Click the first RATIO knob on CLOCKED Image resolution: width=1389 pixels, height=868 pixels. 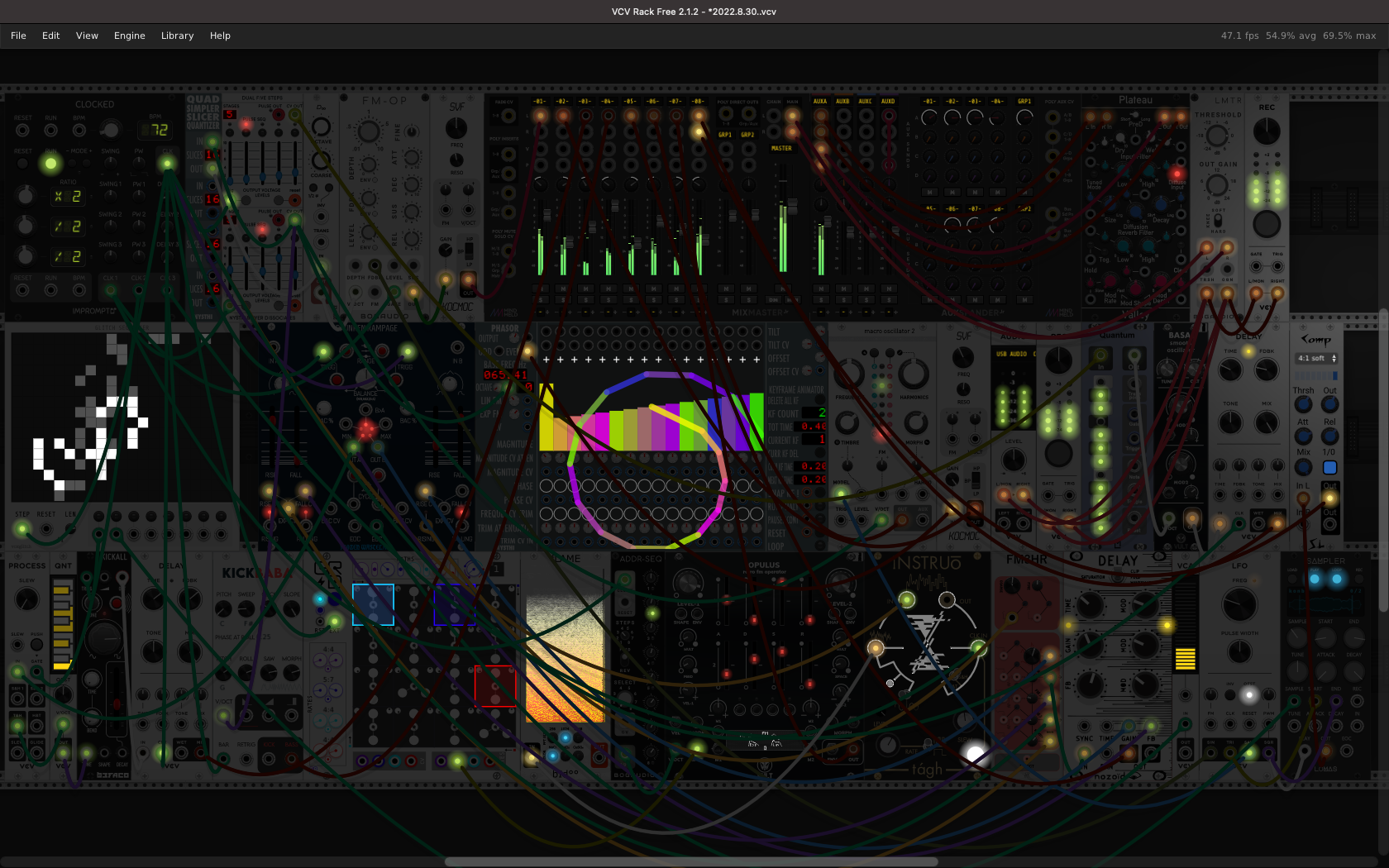pos(25,196)
